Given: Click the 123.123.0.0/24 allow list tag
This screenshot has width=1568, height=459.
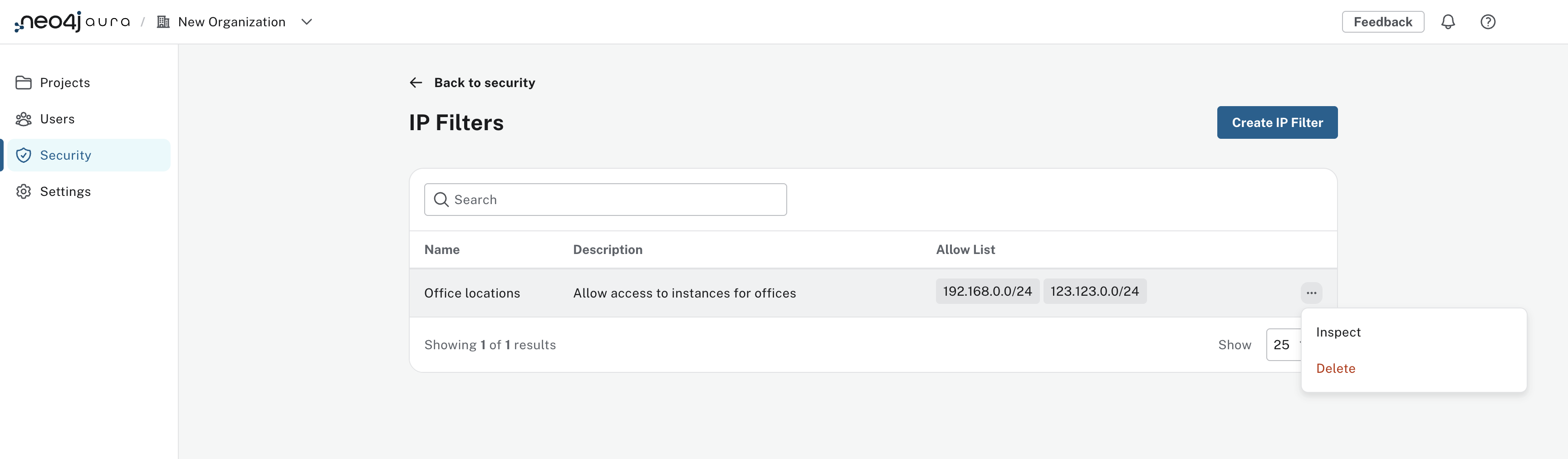Looking at the screenshot, I should 1094,292.
